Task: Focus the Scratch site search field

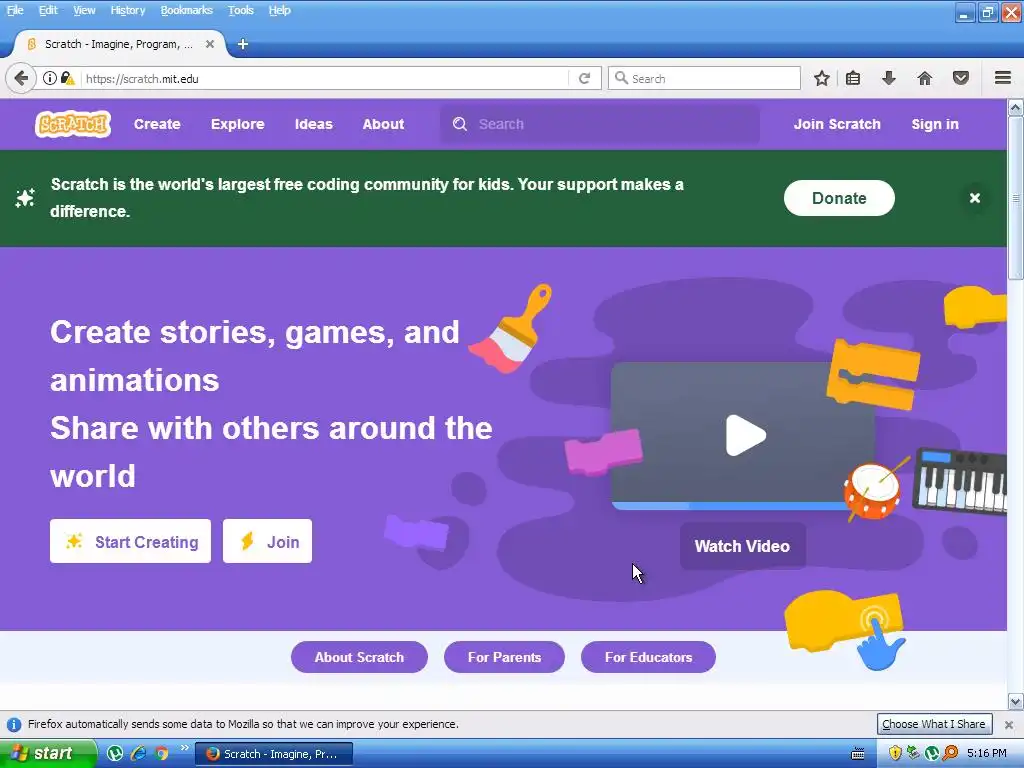Action: [600, 124]
